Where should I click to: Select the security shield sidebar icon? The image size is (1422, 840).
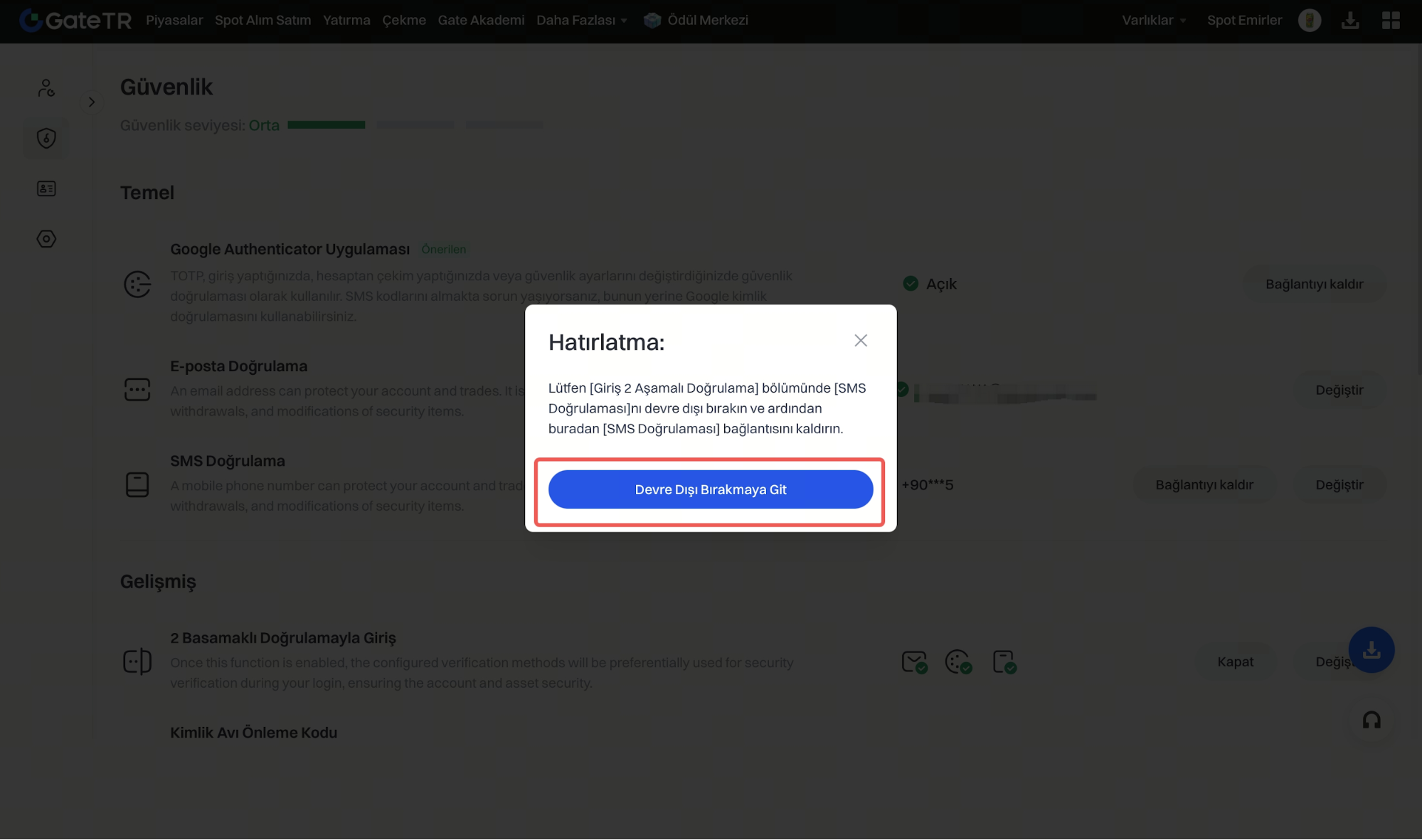[46, 138]
